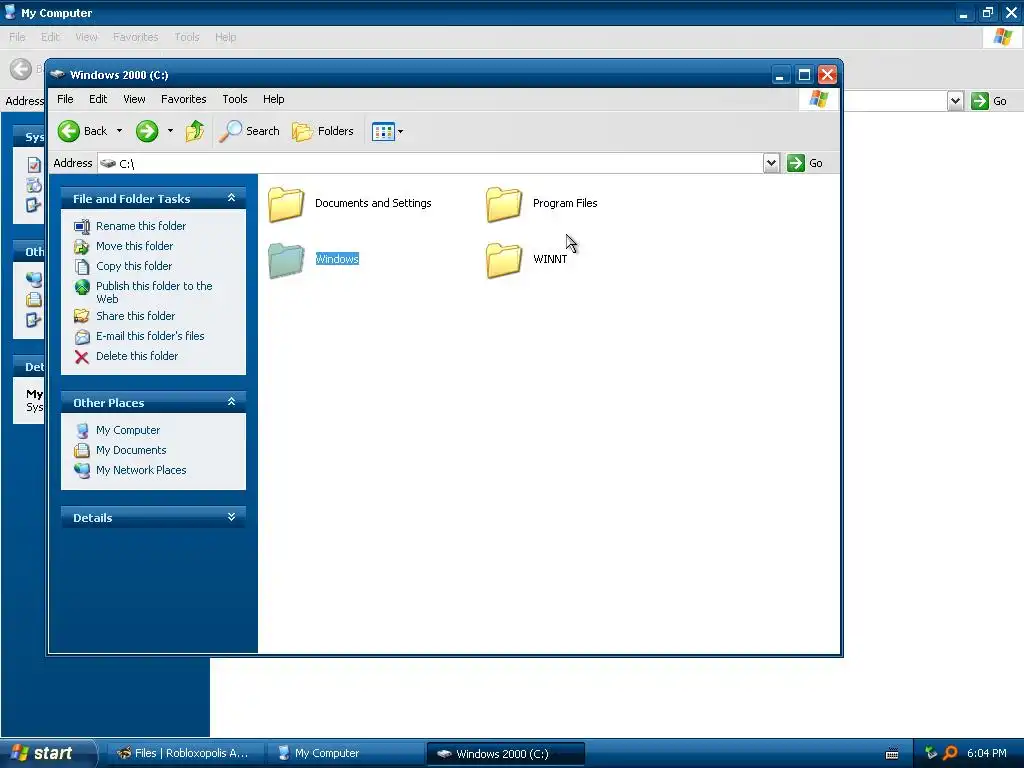The width and height of the screenshot is (1024, 768).
Task: Click the red X delete icon
Action: point(82,357)
